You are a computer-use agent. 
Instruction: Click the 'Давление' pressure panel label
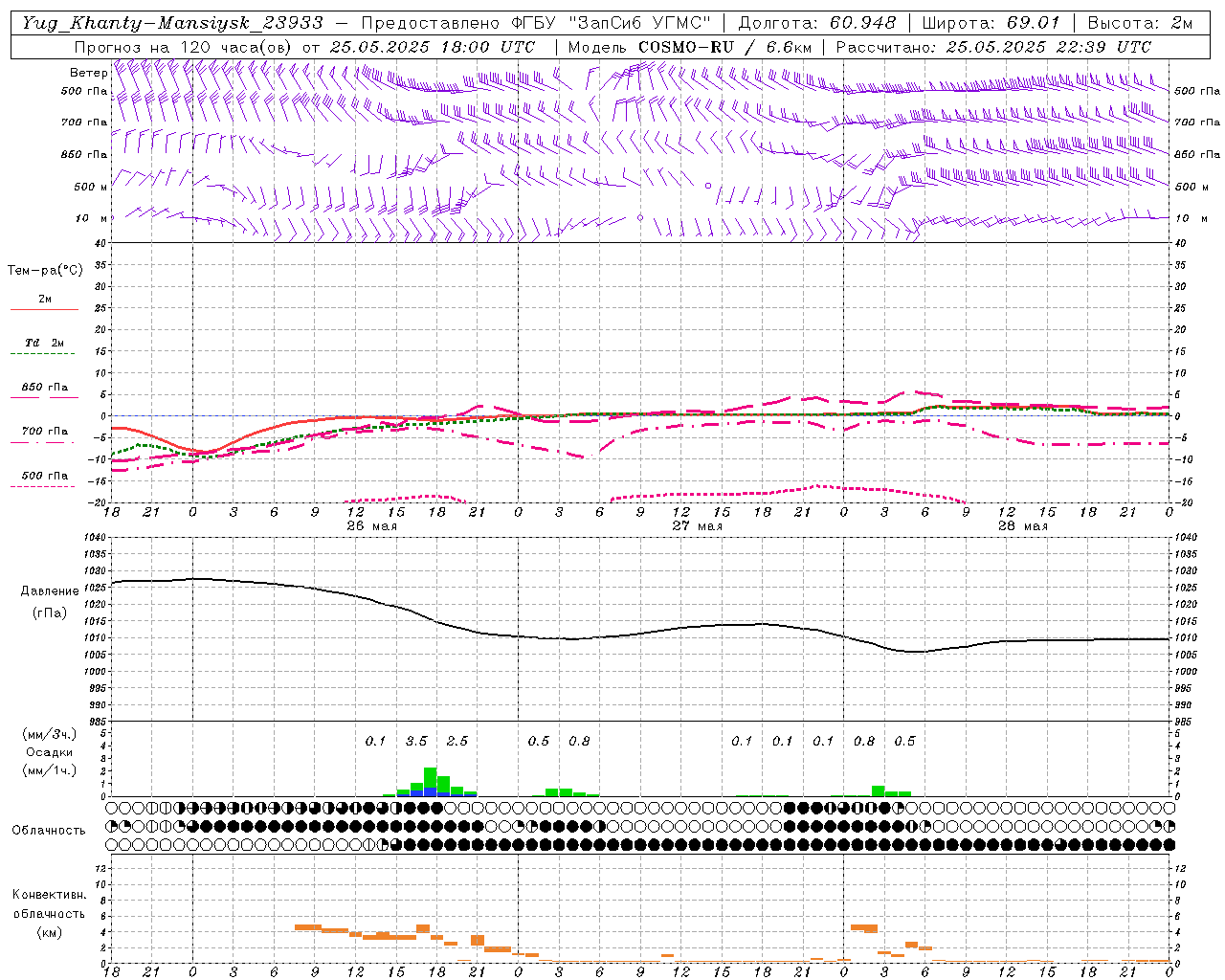click(x=49, y=591)
